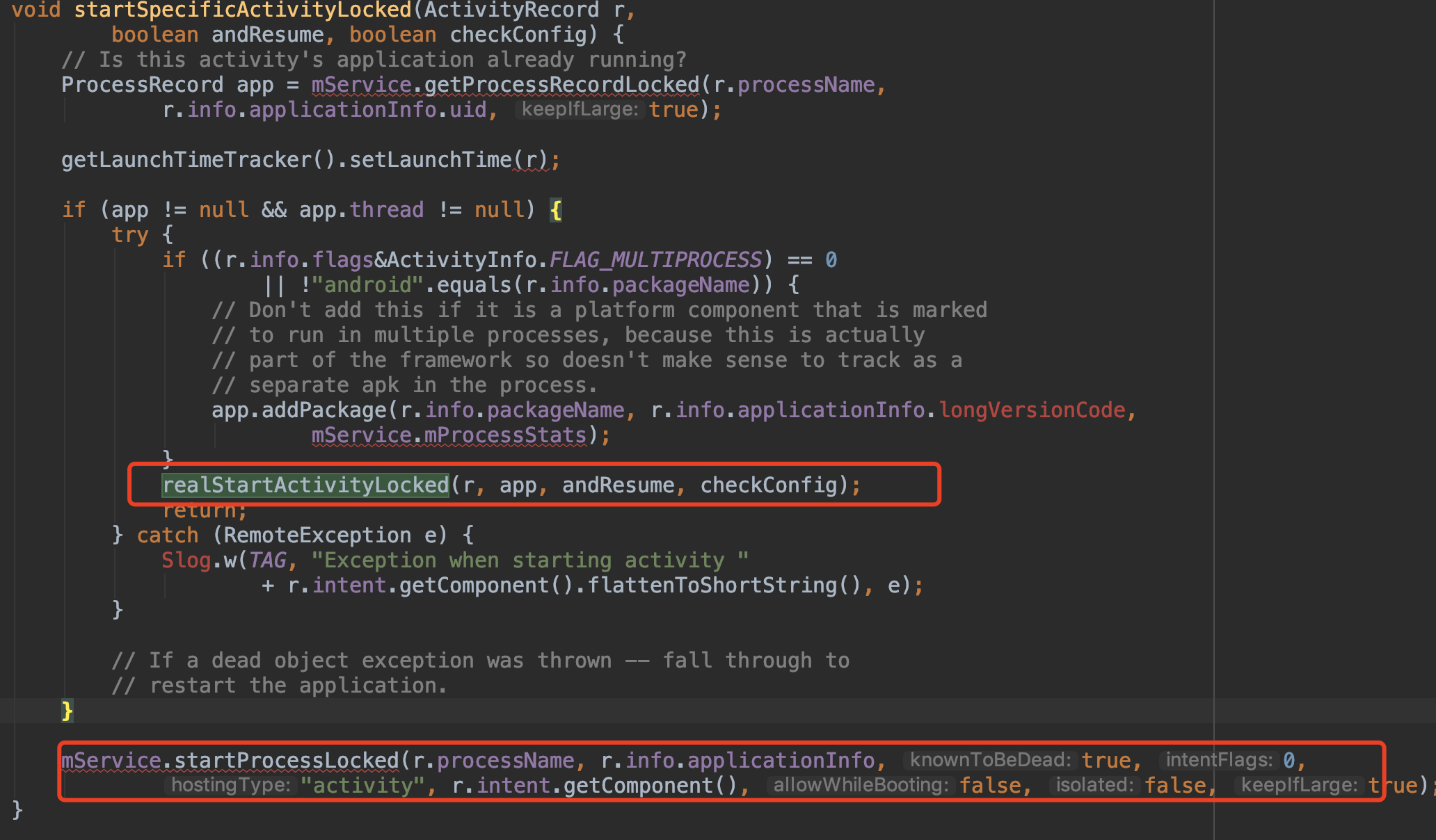Click the knownToBeDead: true parameter hint

point(991,759)
